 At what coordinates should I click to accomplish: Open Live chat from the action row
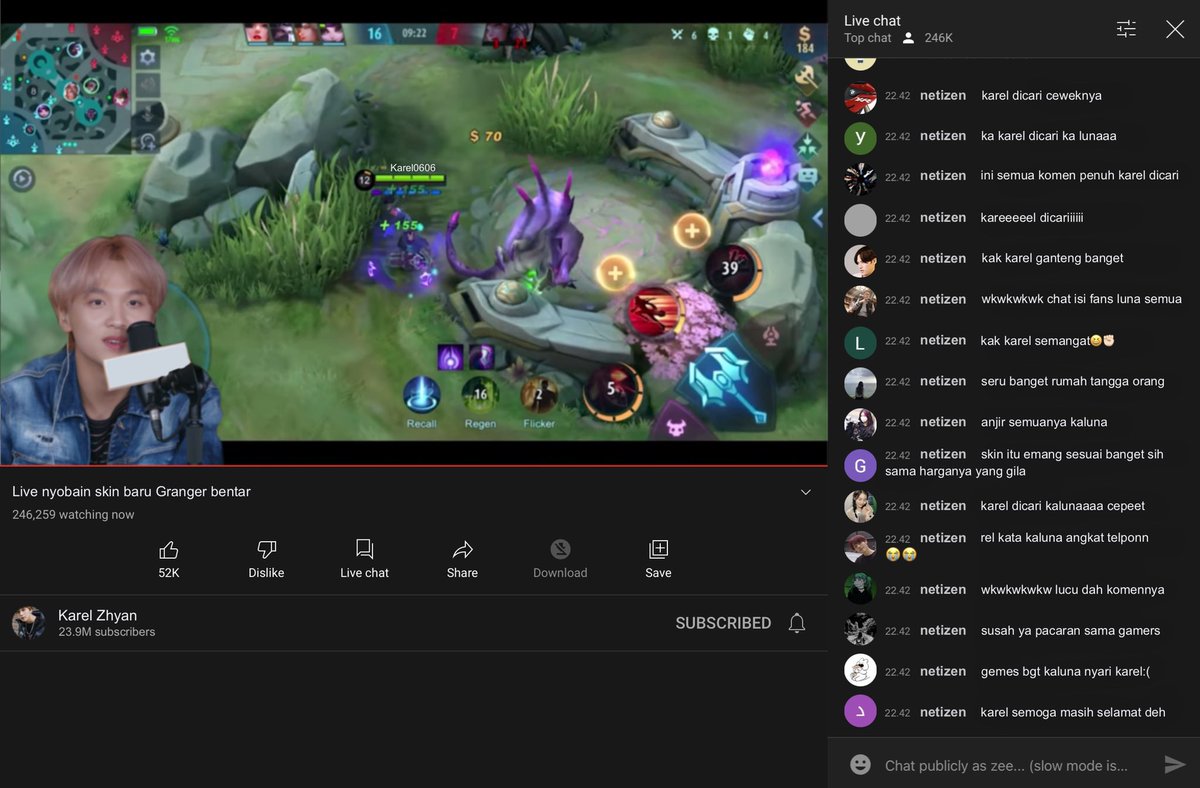point(364,559)
